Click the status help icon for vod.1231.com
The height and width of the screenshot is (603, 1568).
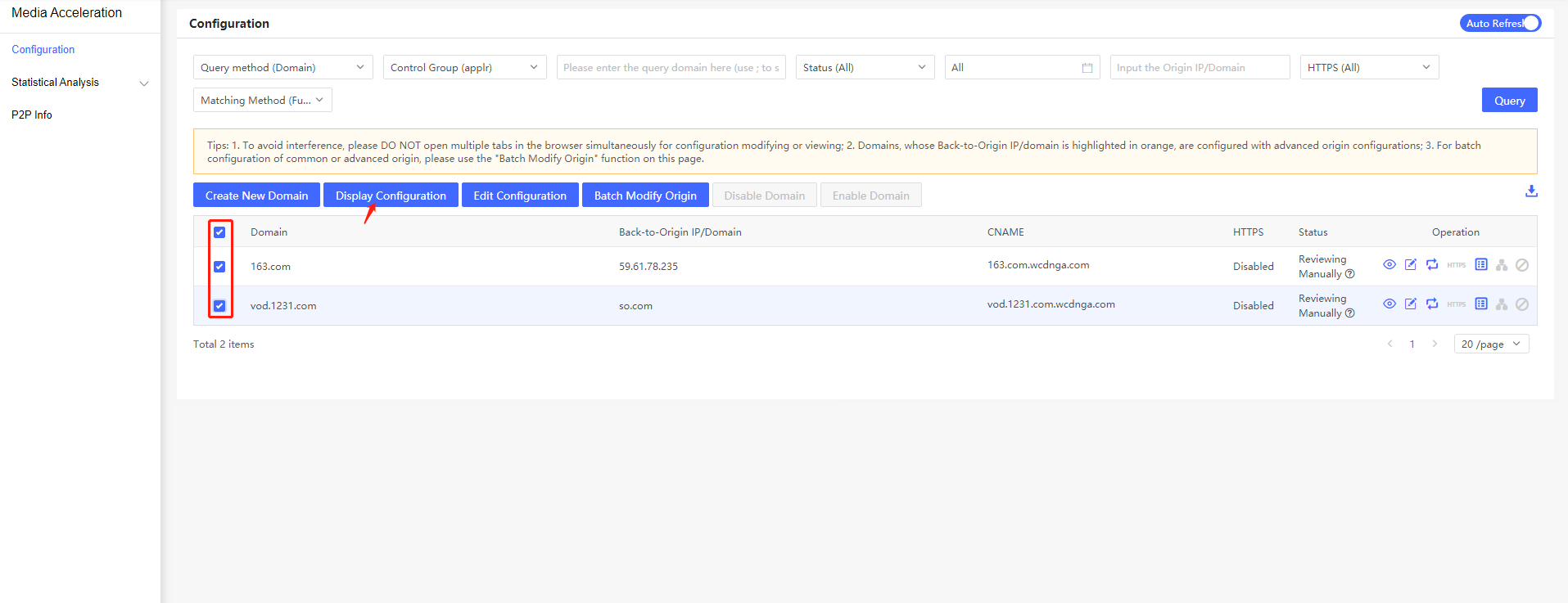click(x=1350, y=313)
